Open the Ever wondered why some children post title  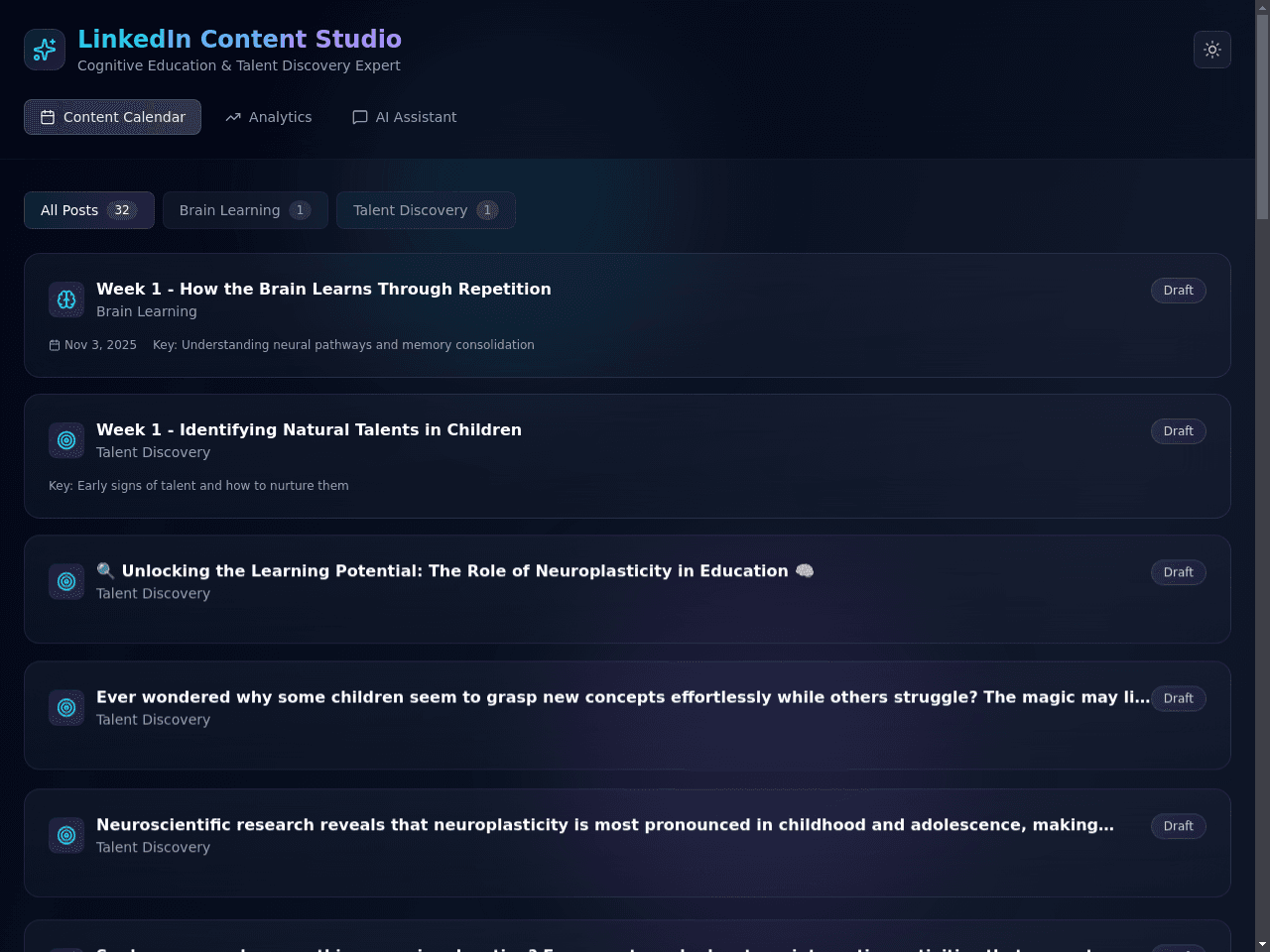(x=623, y=697)
